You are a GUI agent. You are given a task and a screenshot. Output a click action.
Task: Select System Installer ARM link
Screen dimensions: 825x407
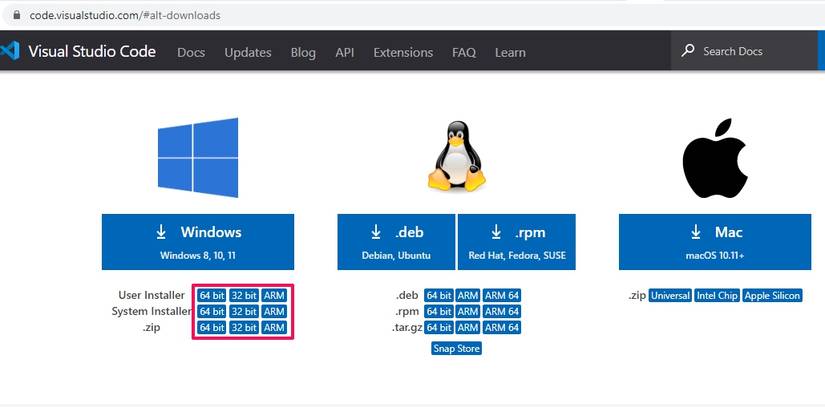pyautogui.click(x=275, y=312)
